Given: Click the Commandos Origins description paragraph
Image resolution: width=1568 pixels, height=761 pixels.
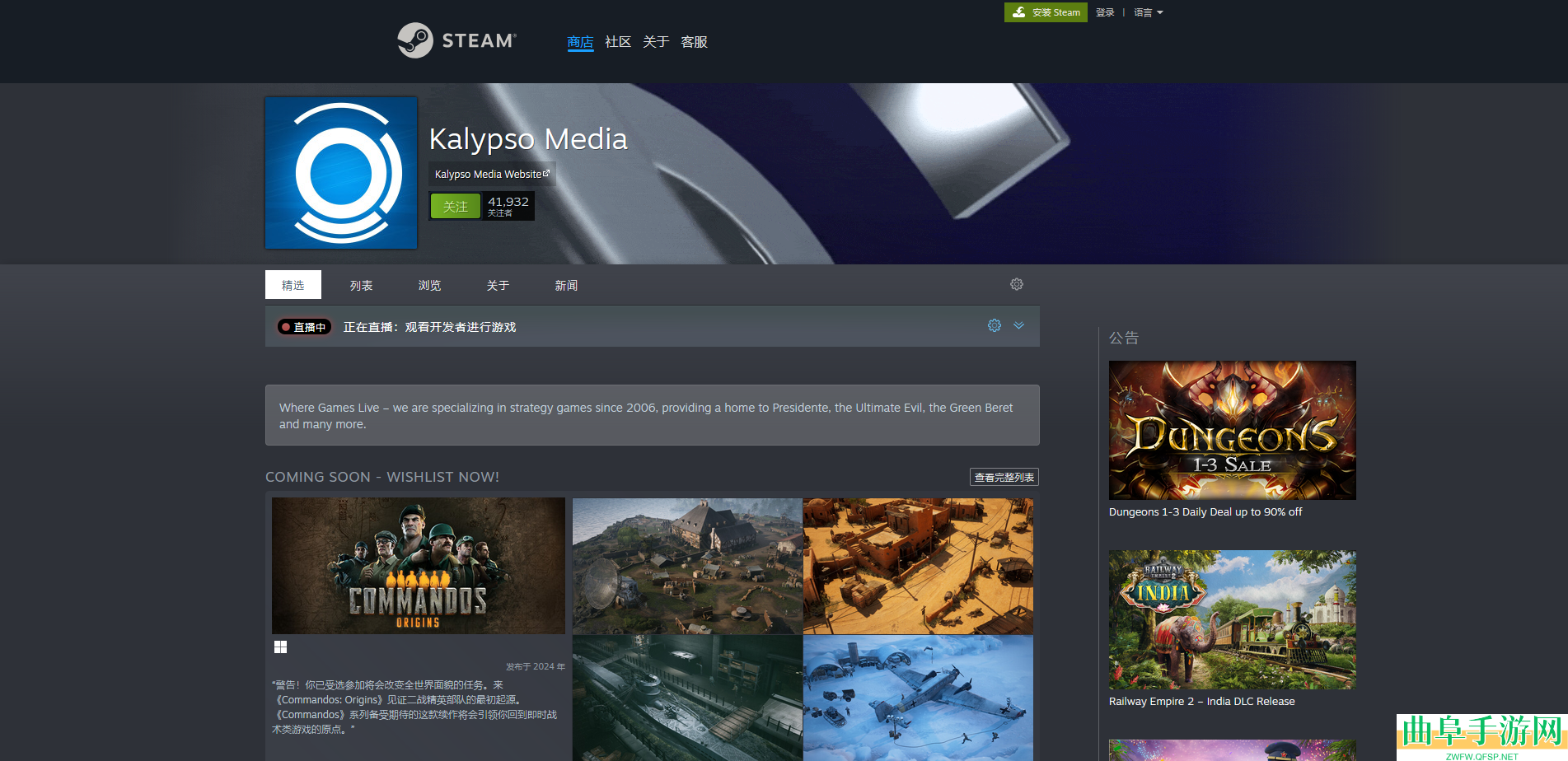Looking at the screenshot, I should coord(414,707).
